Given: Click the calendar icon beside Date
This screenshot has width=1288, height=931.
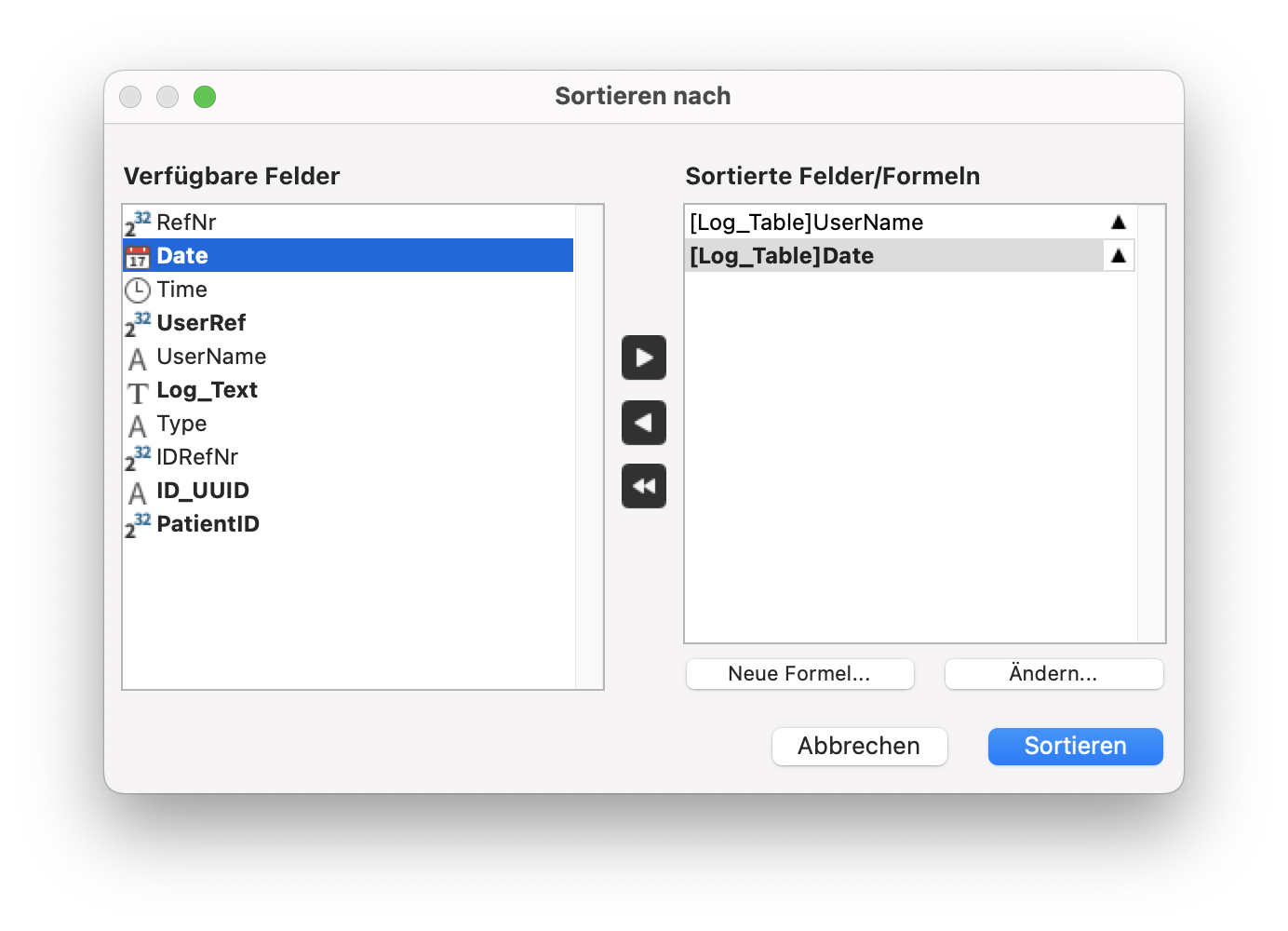Looking at the screenshot, I should pyautogui.click(x=138, y=256).
